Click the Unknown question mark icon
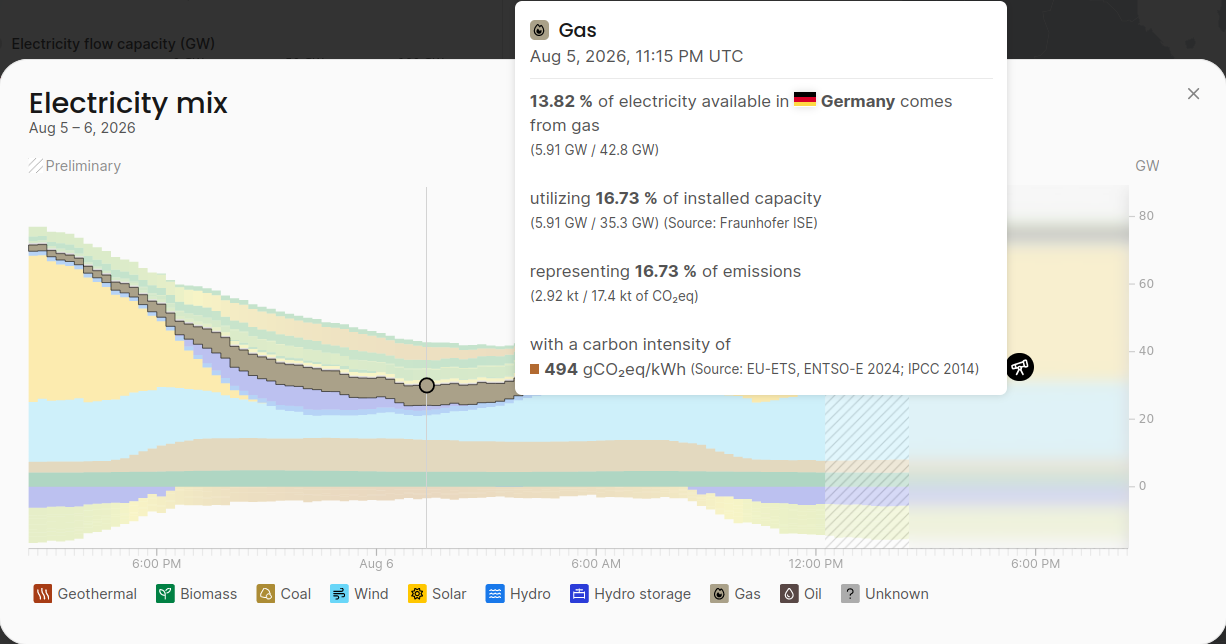Image resolution: width=1226 pixels, height=644 pixels. coord(850,594)
